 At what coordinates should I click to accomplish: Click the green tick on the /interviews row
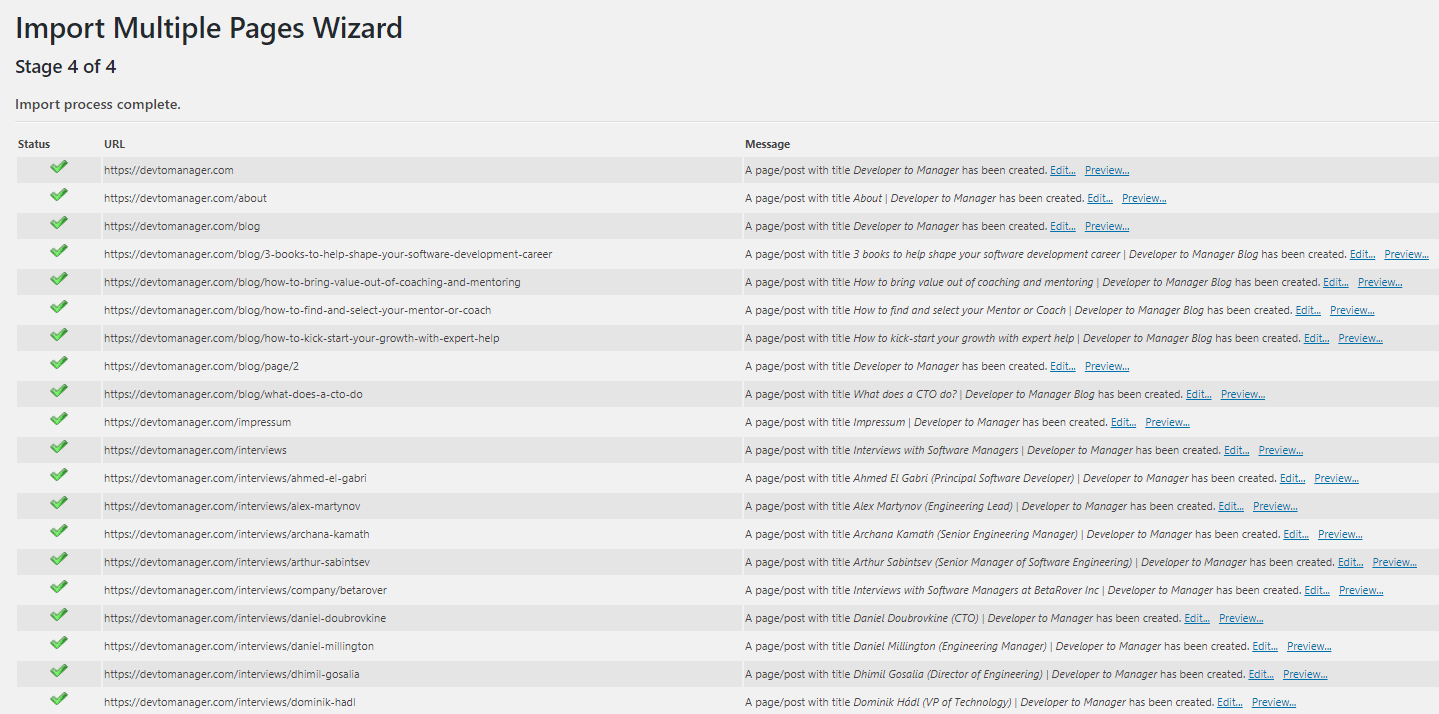click(57, 449)
